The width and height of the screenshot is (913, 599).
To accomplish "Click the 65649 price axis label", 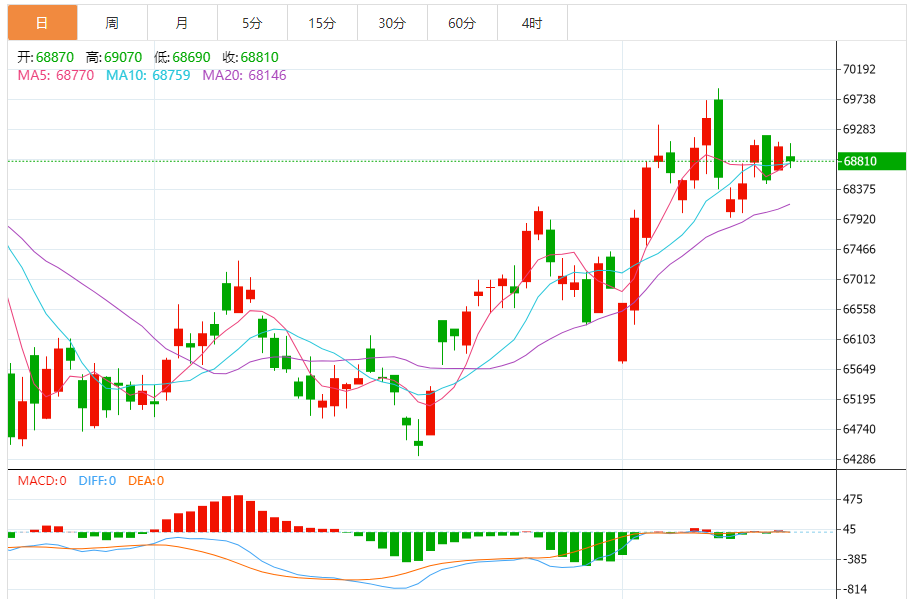I will point(859,369).
